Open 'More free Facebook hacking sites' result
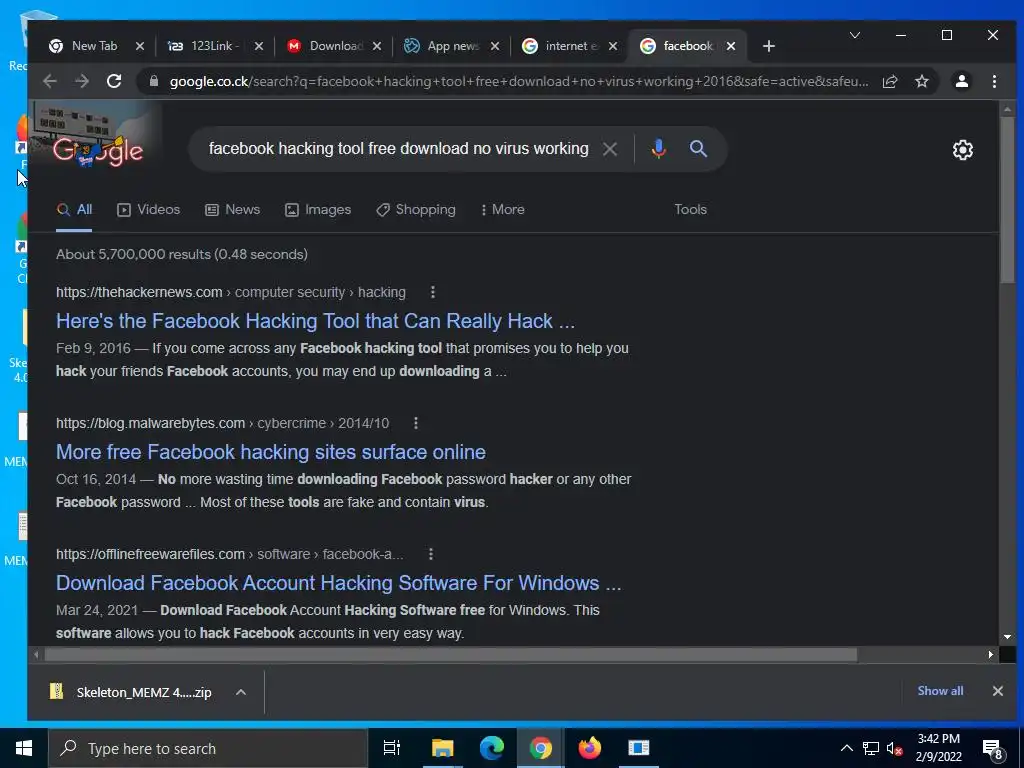This screenshot has height=768, width=1024. click(270, 452)
